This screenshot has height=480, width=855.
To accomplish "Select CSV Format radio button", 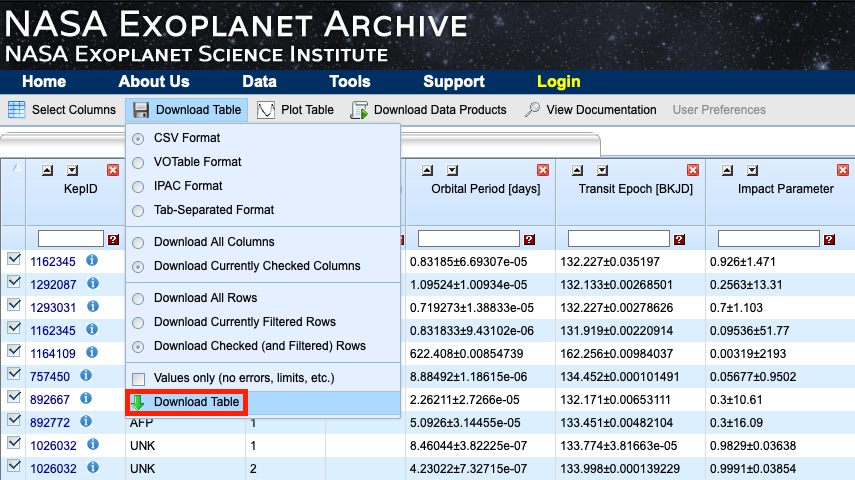I will click(139, 139).
